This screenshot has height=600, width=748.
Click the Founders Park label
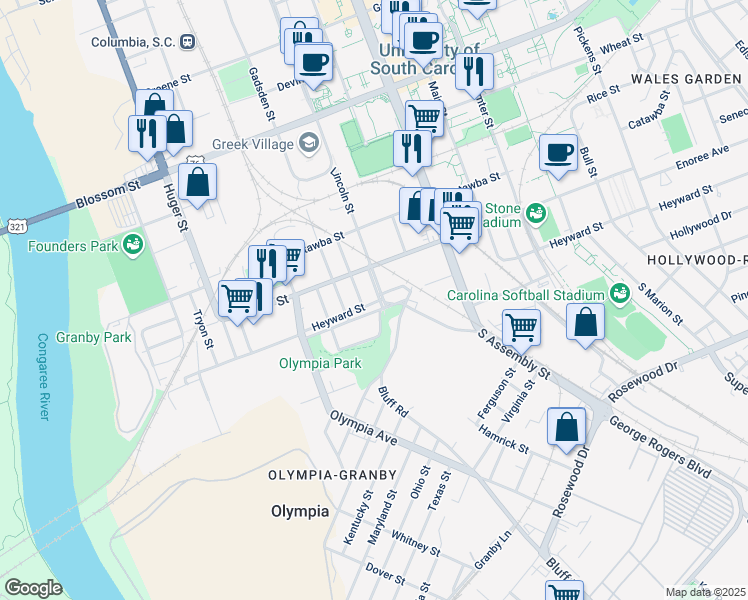point(73,246)
